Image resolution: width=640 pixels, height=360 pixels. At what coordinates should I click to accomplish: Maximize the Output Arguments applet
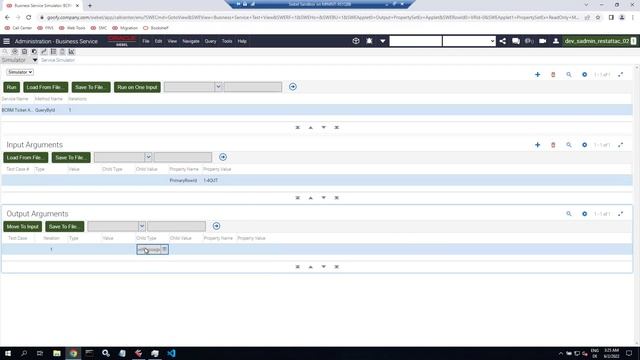[620, 214]
